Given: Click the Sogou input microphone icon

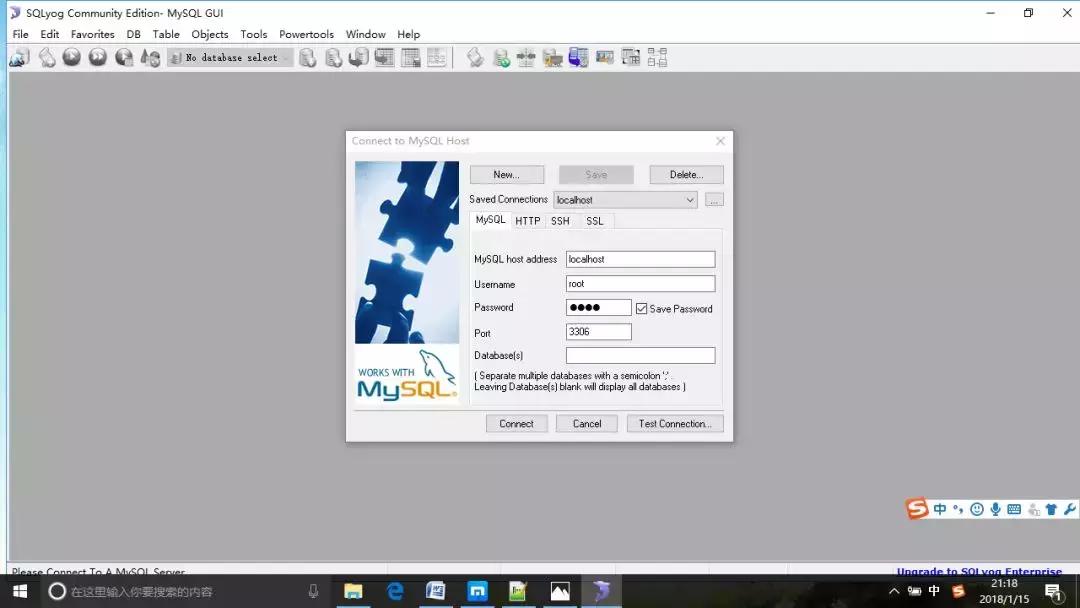Looking at the screenshot, I should [x=995, y=509].
